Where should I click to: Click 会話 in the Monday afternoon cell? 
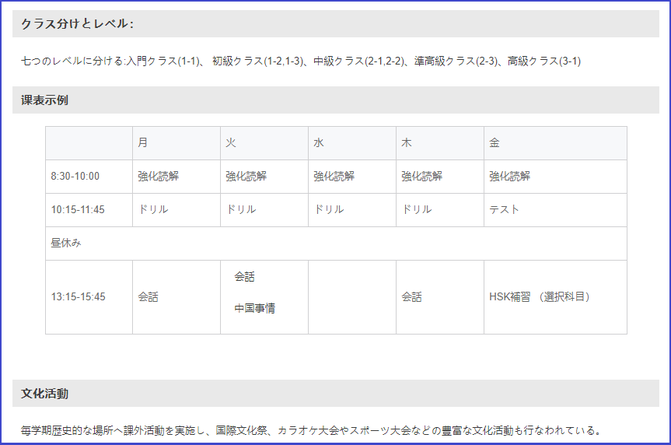[x=148, y=297]
